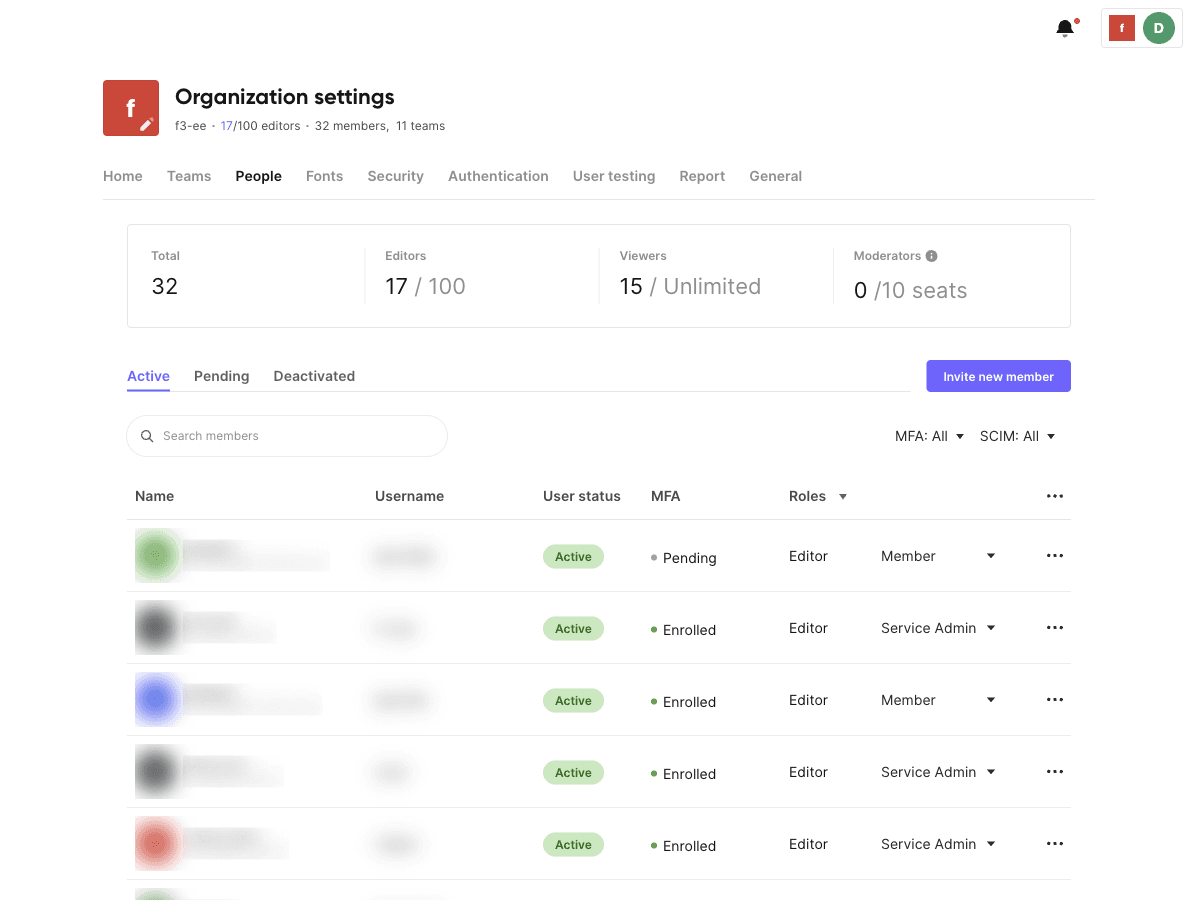Open more options for the last Service Admin row
1199x900 pixels.
tap(1054, 844)
